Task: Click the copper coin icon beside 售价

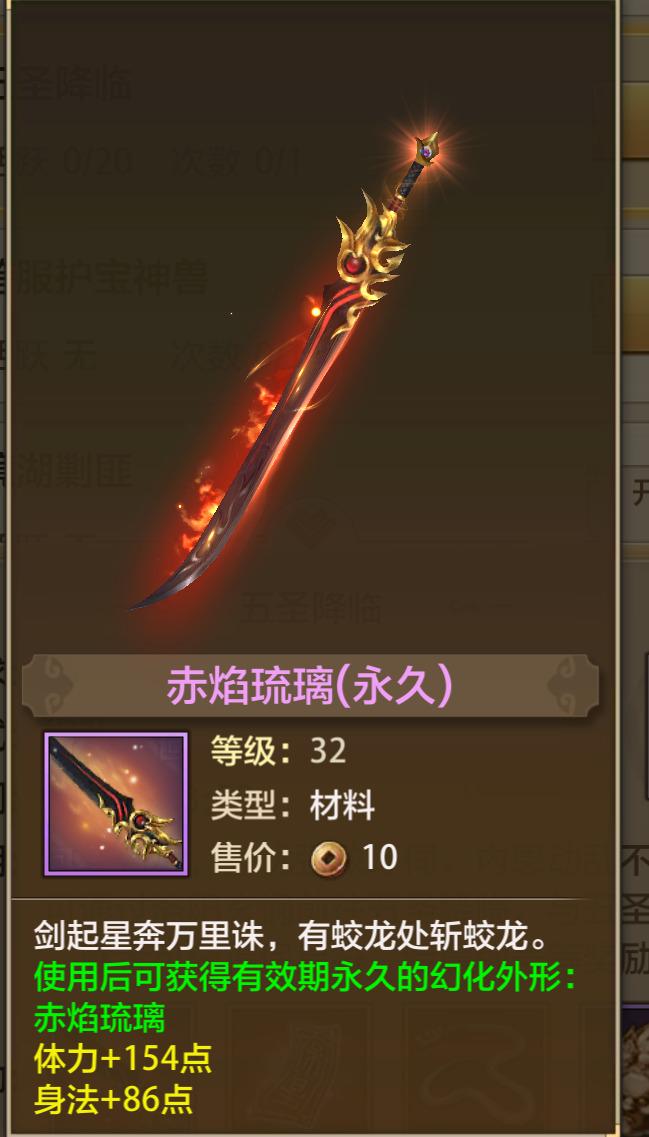Action: [328, 859]
